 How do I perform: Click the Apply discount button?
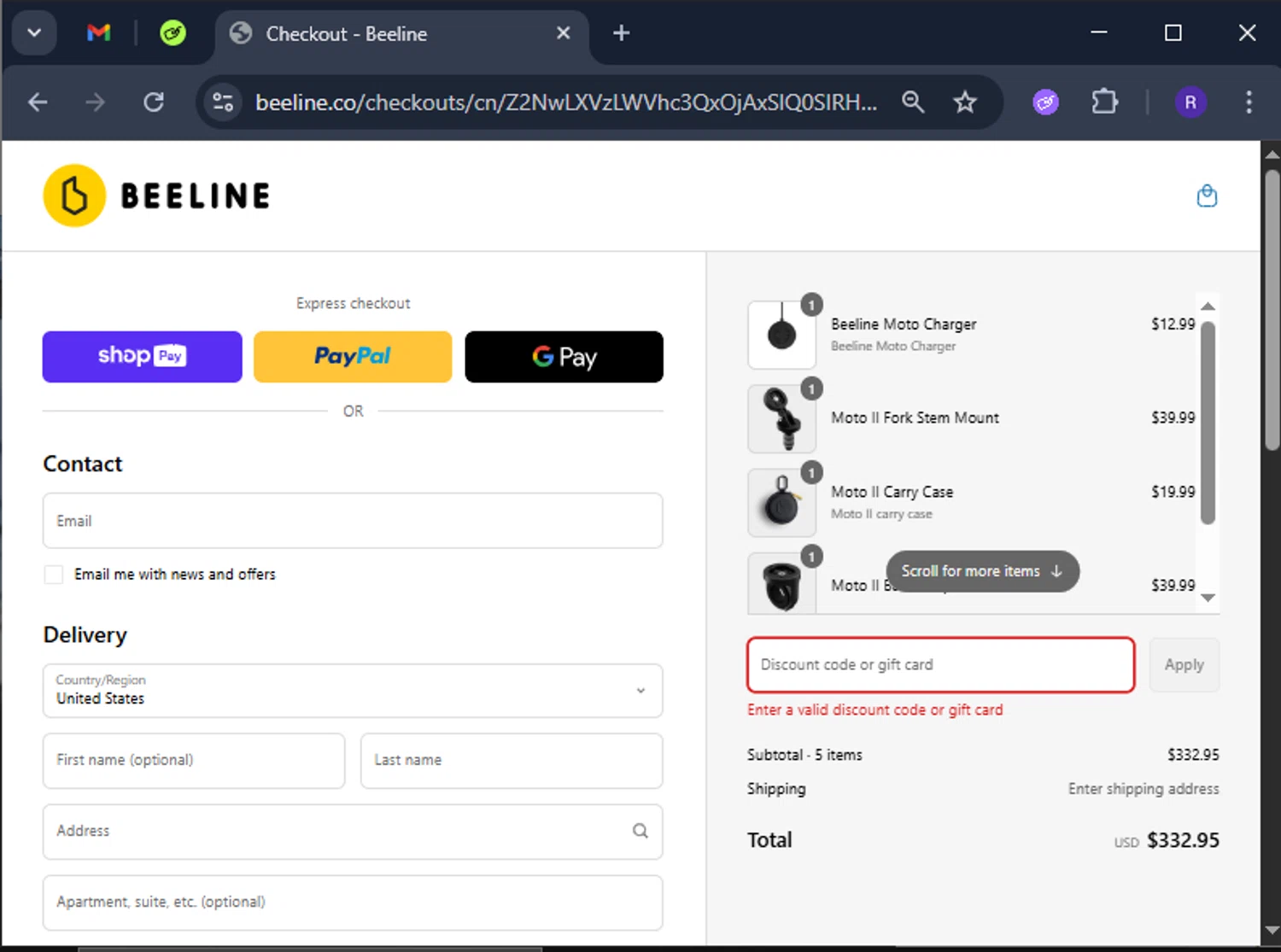click(x=1184, y=665)
